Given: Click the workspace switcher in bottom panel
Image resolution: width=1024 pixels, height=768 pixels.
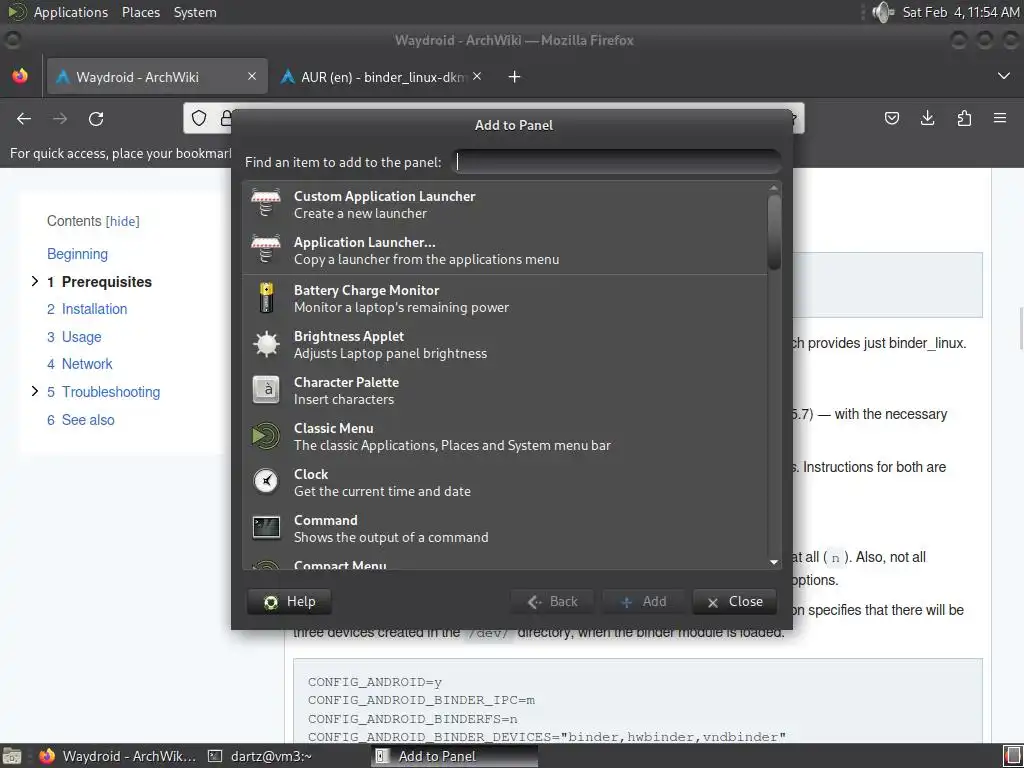Looking at the screenshot, I should (1012, 756).
